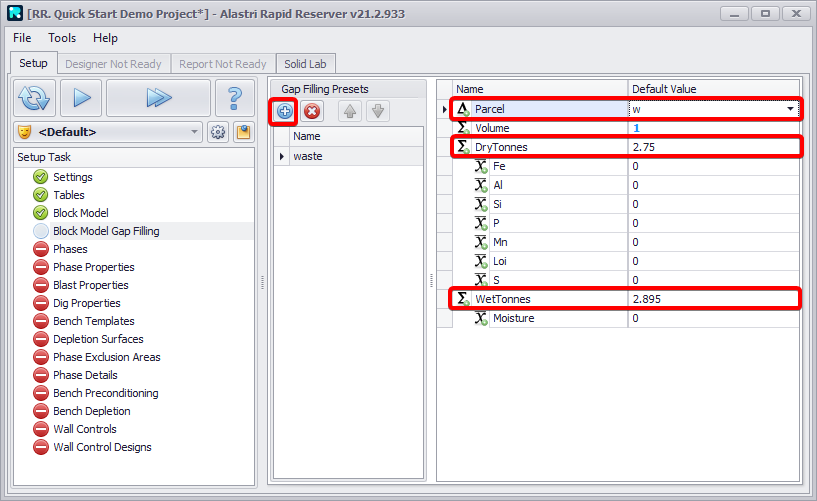The image size is (817, 501).
Task: Select the Dig Properties task
Action: (x=86, y=303)
